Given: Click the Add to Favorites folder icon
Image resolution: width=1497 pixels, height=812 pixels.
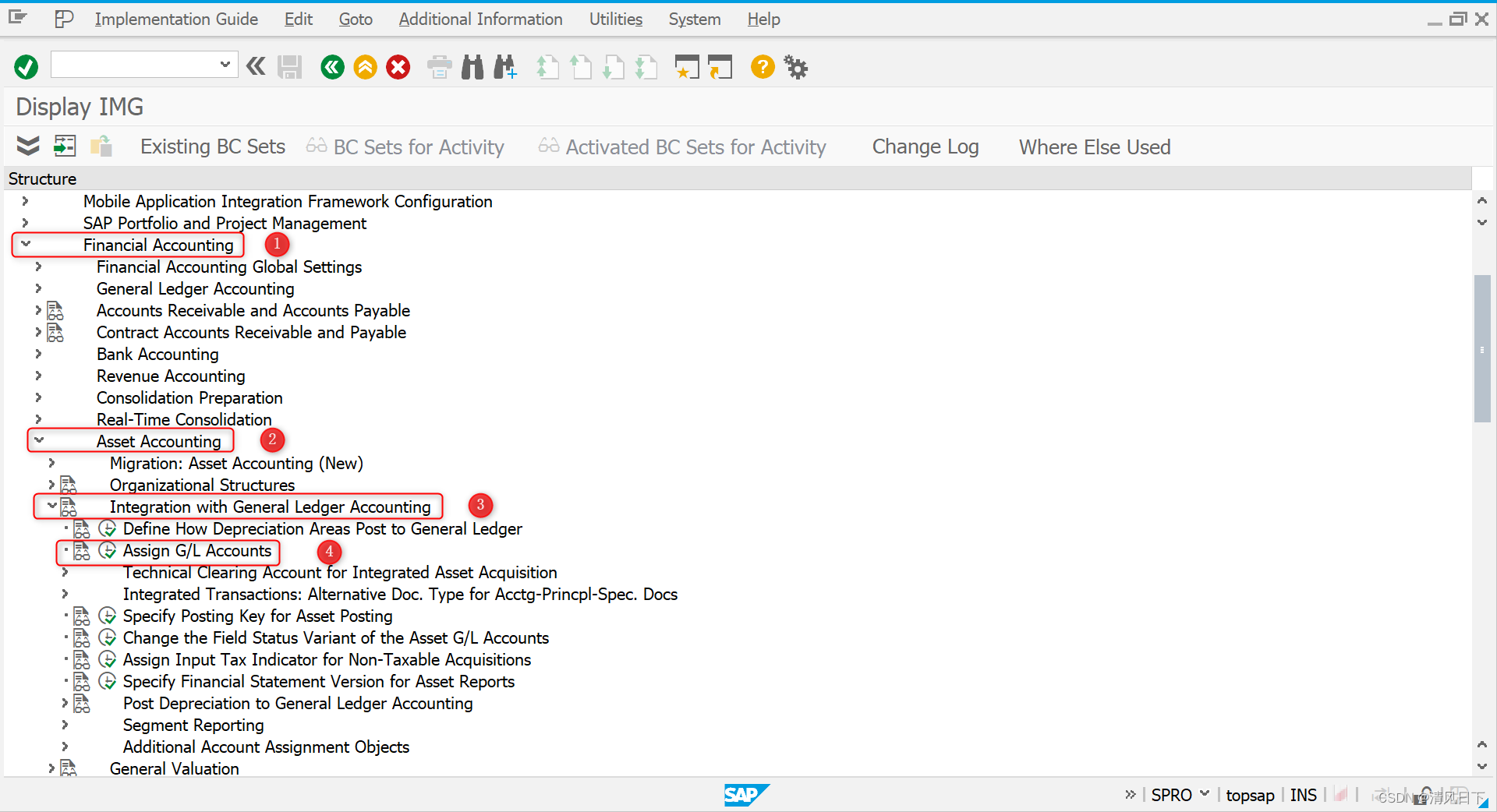Looking at the screenshot, I should tap(101, 146).
